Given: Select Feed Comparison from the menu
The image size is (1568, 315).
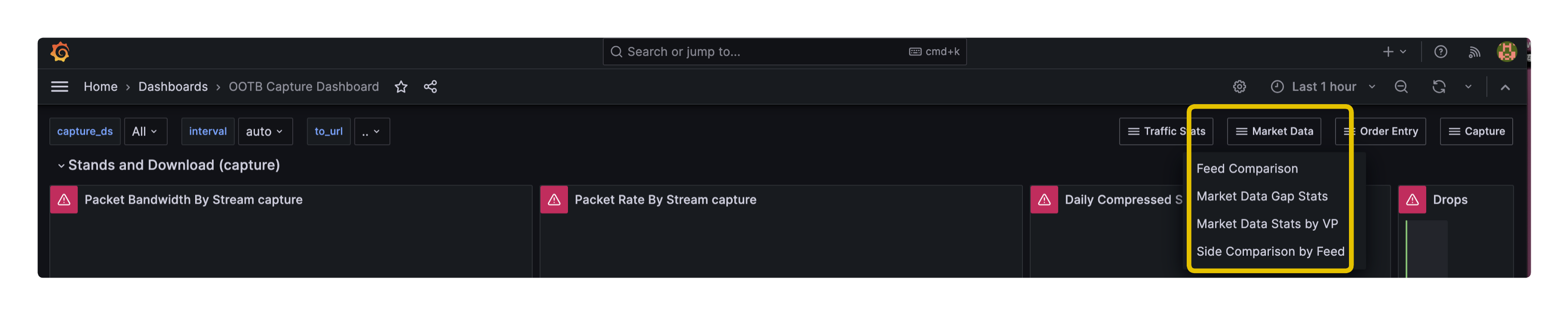Looking at the screenshot, I should click(x=1246, y=168).
